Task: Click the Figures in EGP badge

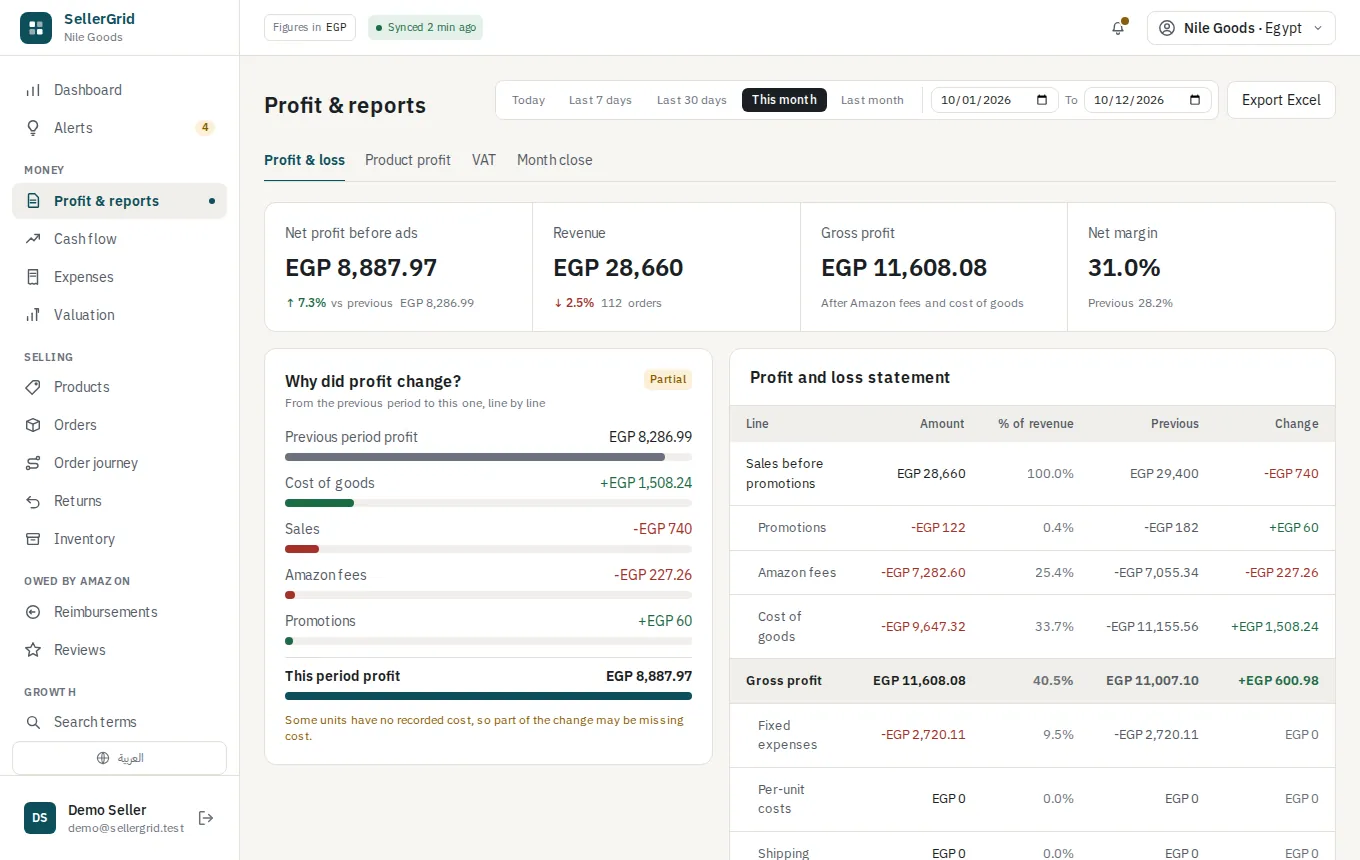Action: point(310,28)
